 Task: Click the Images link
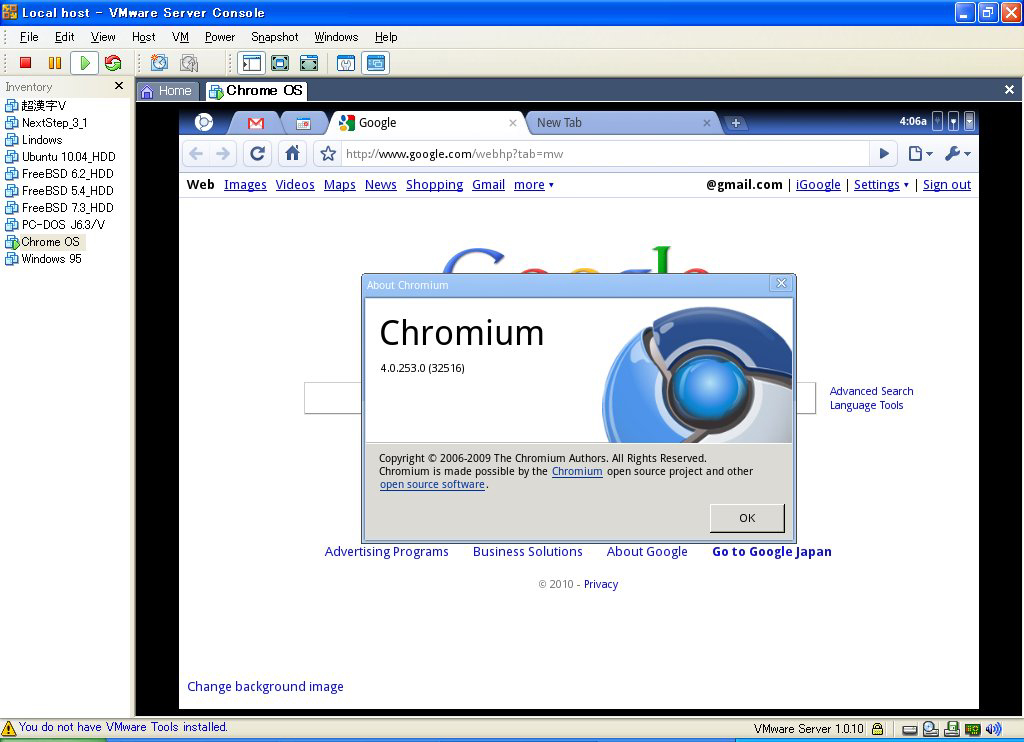point(245,185)
